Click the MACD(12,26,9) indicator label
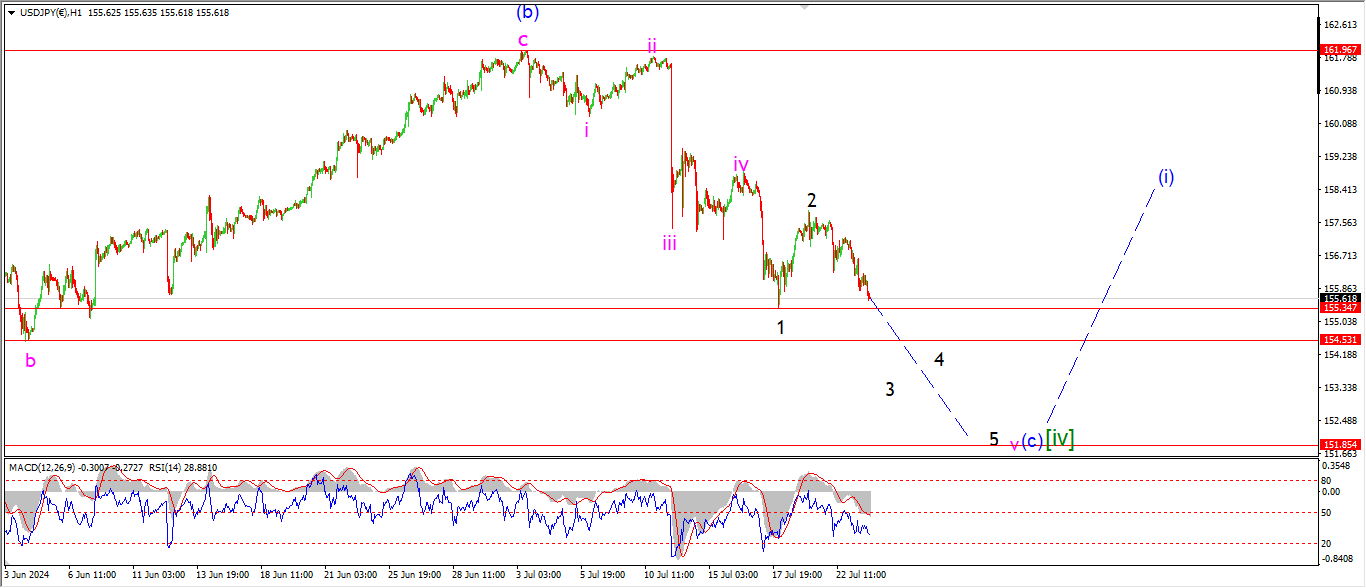The width and height of the screenshot is (1366, 588). 41,467
